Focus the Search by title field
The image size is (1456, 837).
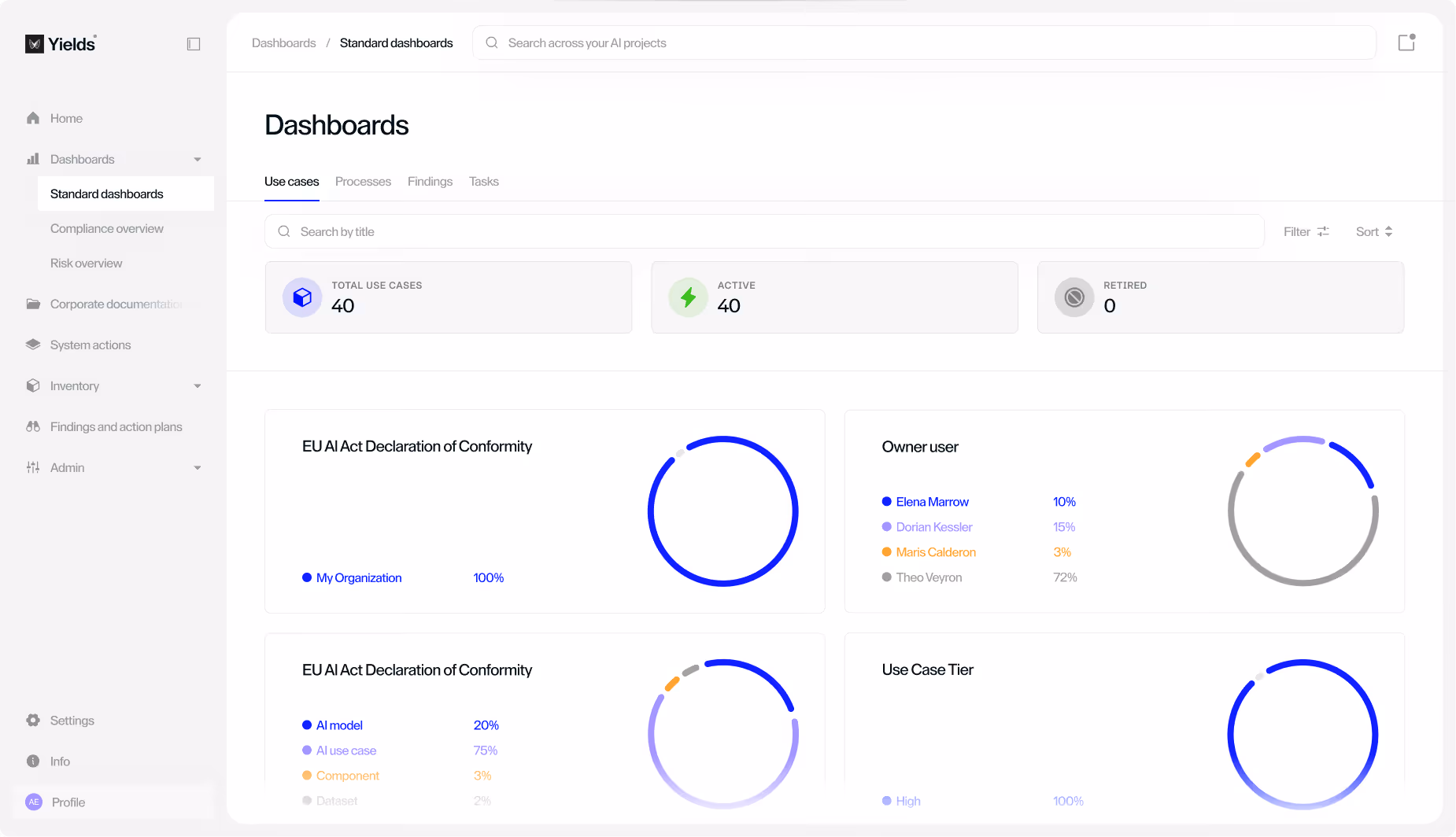(764, 231)
